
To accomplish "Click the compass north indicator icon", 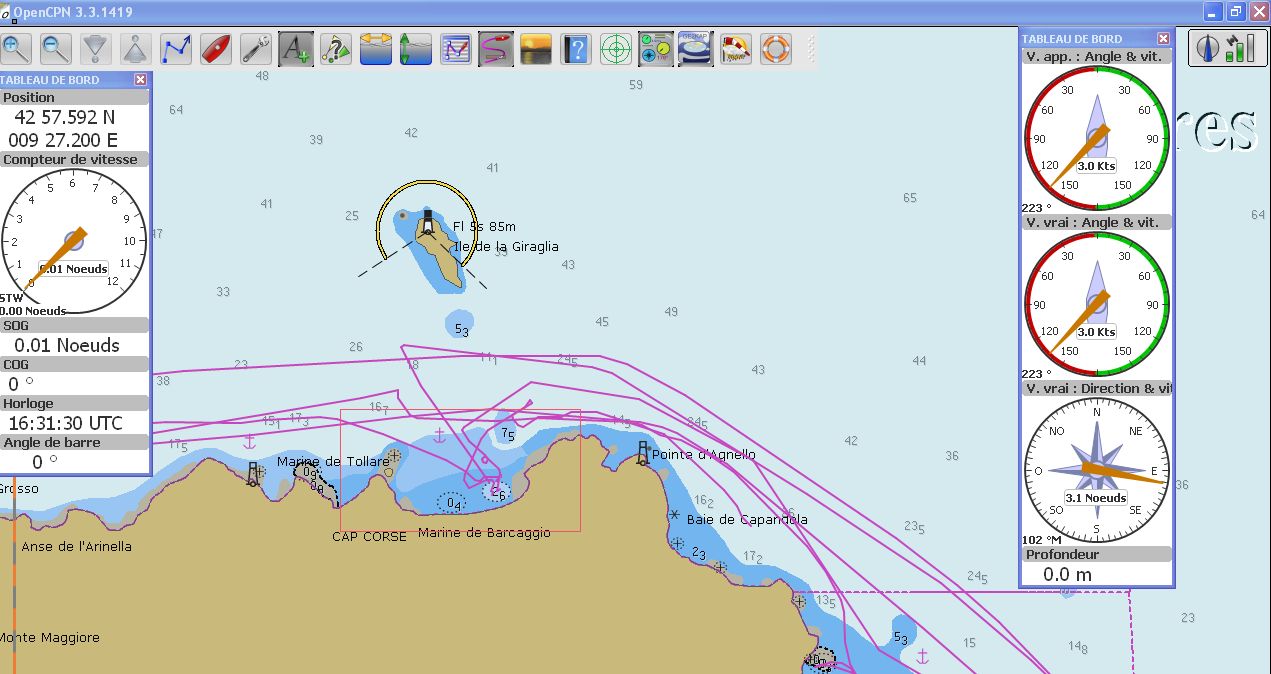I will coord(1208,48).
